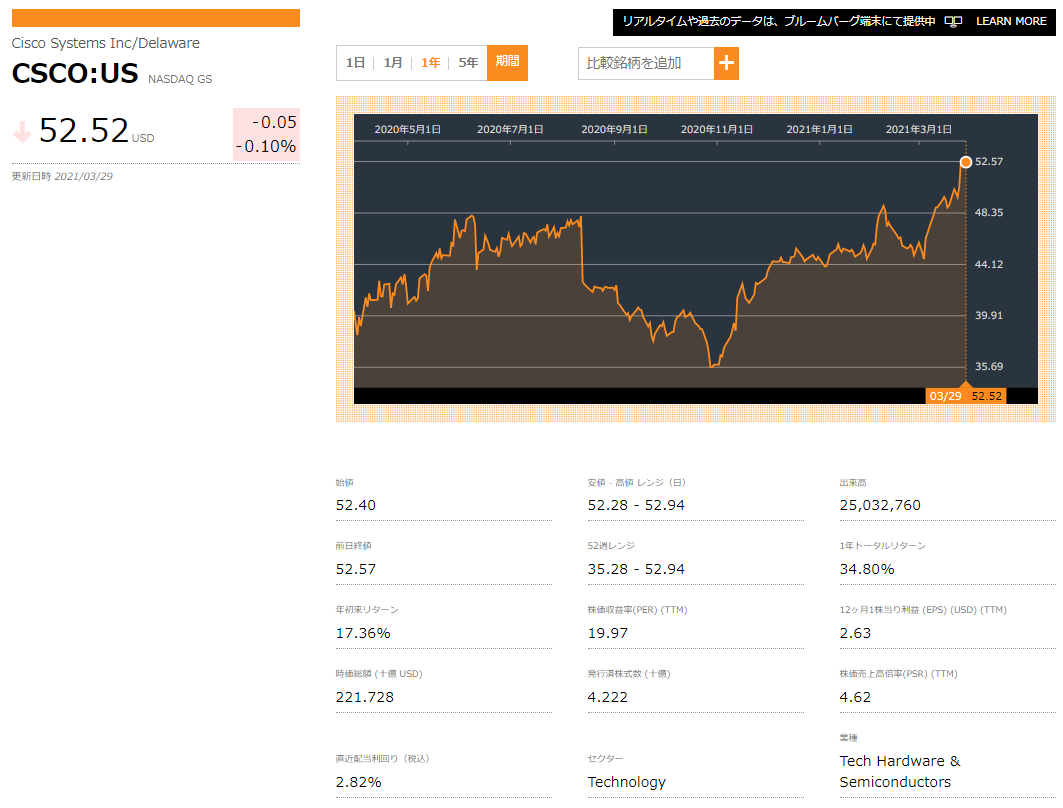Click the 2021年1月1日 axis label
This screenshot has width=1063, height=808.
point(819,129)
